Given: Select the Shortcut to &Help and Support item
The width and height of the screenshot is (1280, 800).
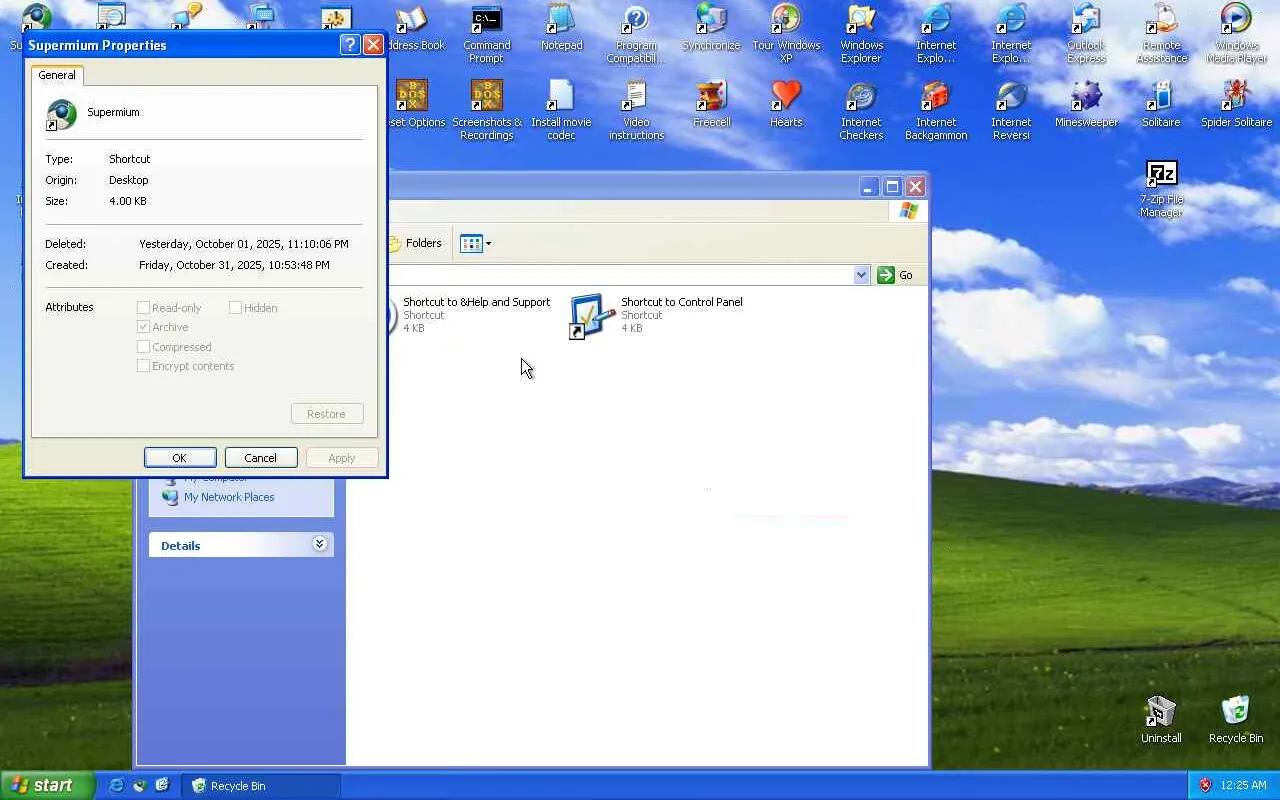Looking at the screenshot, I should tap(468, 315).
